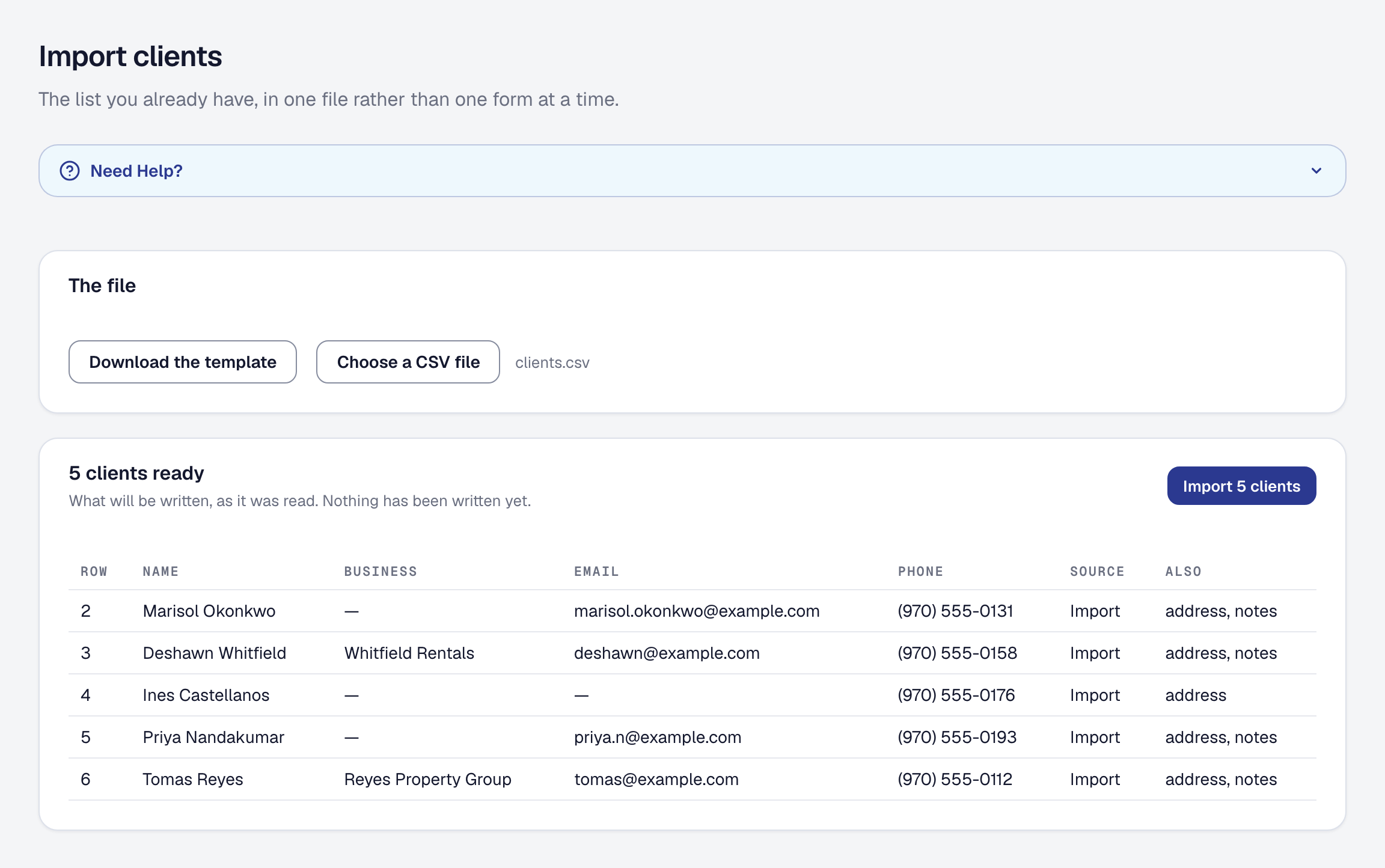Click the Reyes Property Group business cell
Screen dimensions: 1385x868
pos(428,779)
